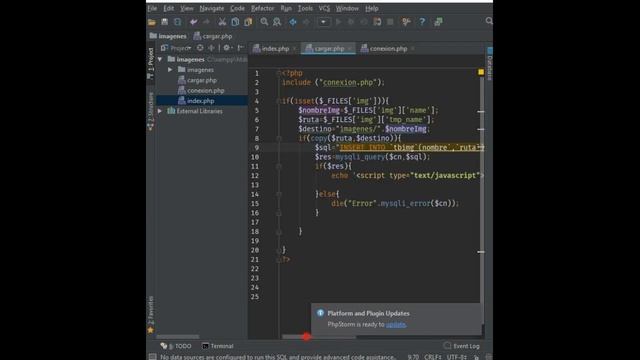This screenshot has height=360, width=640.
Task: Open Settings via the wrench icon
Action: (406, 22)
